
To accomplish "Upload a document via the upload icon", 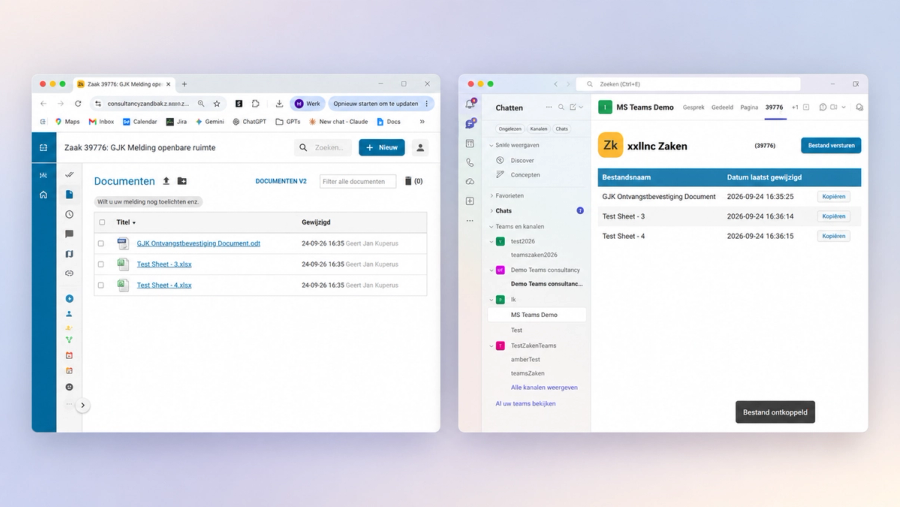I will [x=166, y=181].
